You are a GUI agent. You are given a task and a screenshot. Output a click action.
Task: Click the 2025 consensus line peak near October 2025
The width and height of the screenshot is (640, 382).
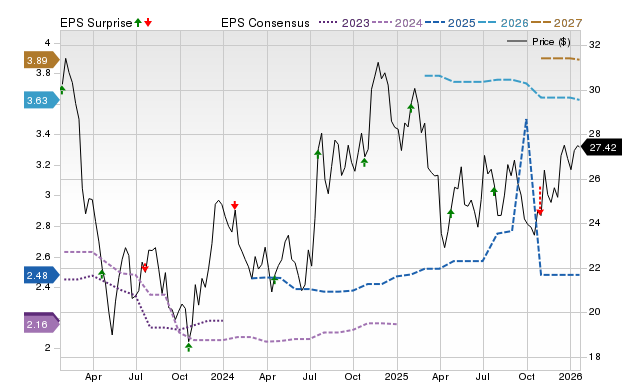click(527, 120)
